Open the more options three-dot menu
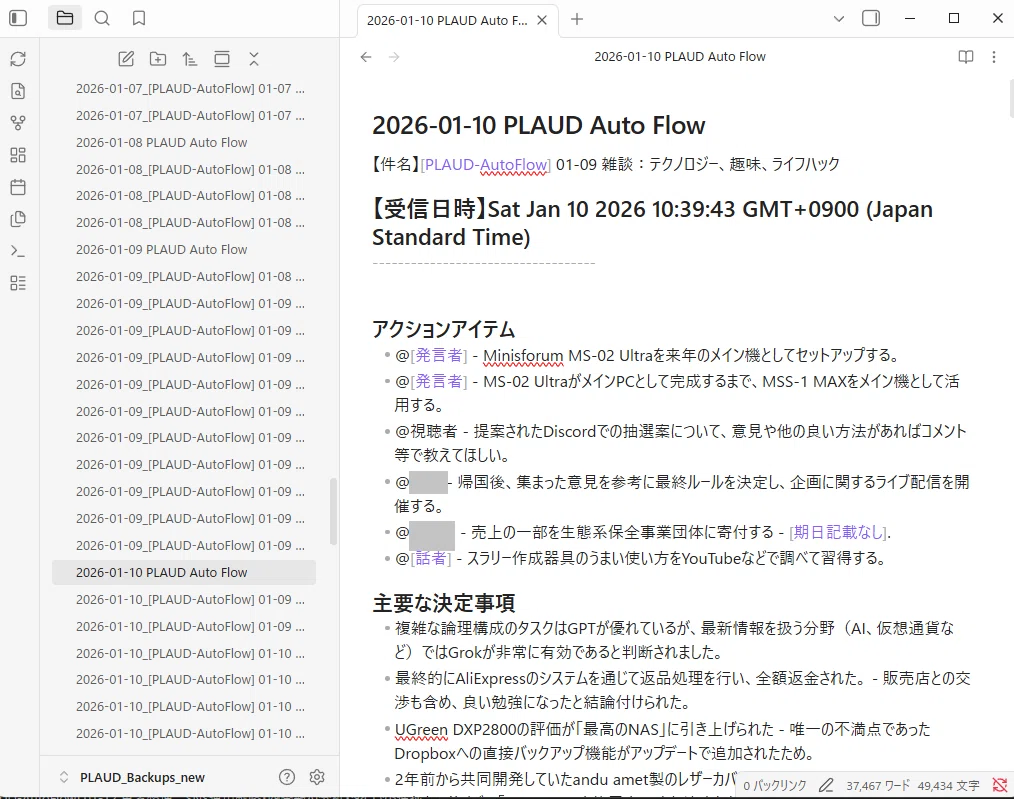 click(994, 57)
